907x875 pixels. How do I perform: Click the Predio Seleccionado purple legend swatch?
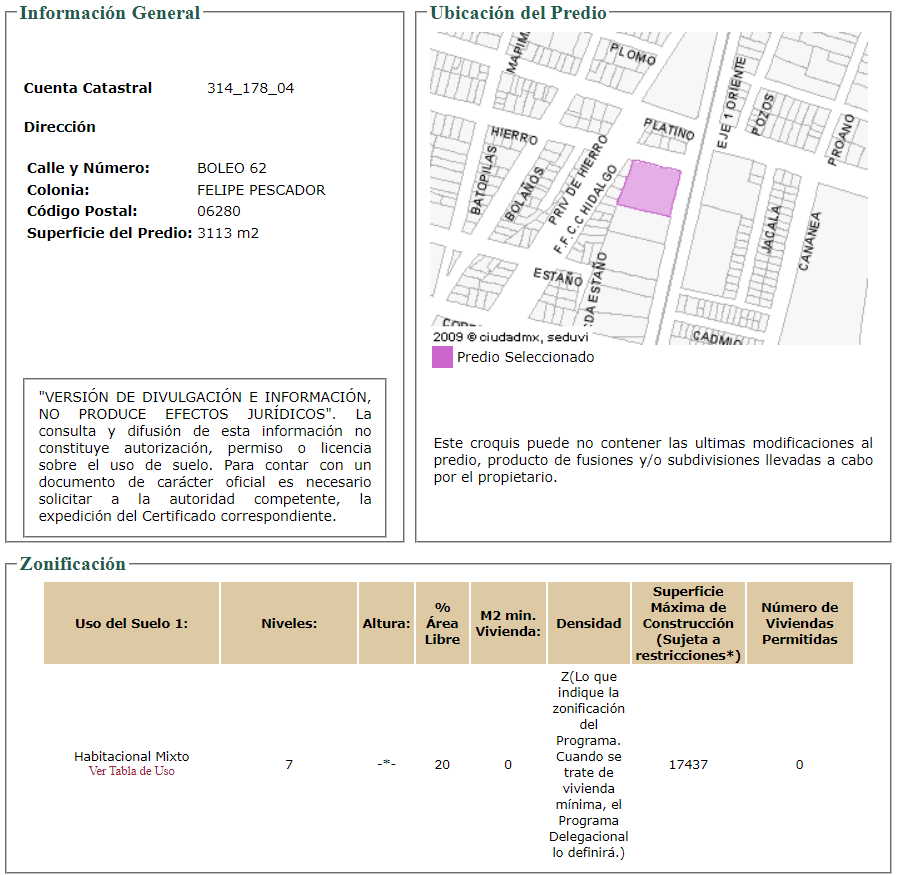(442, 357)
